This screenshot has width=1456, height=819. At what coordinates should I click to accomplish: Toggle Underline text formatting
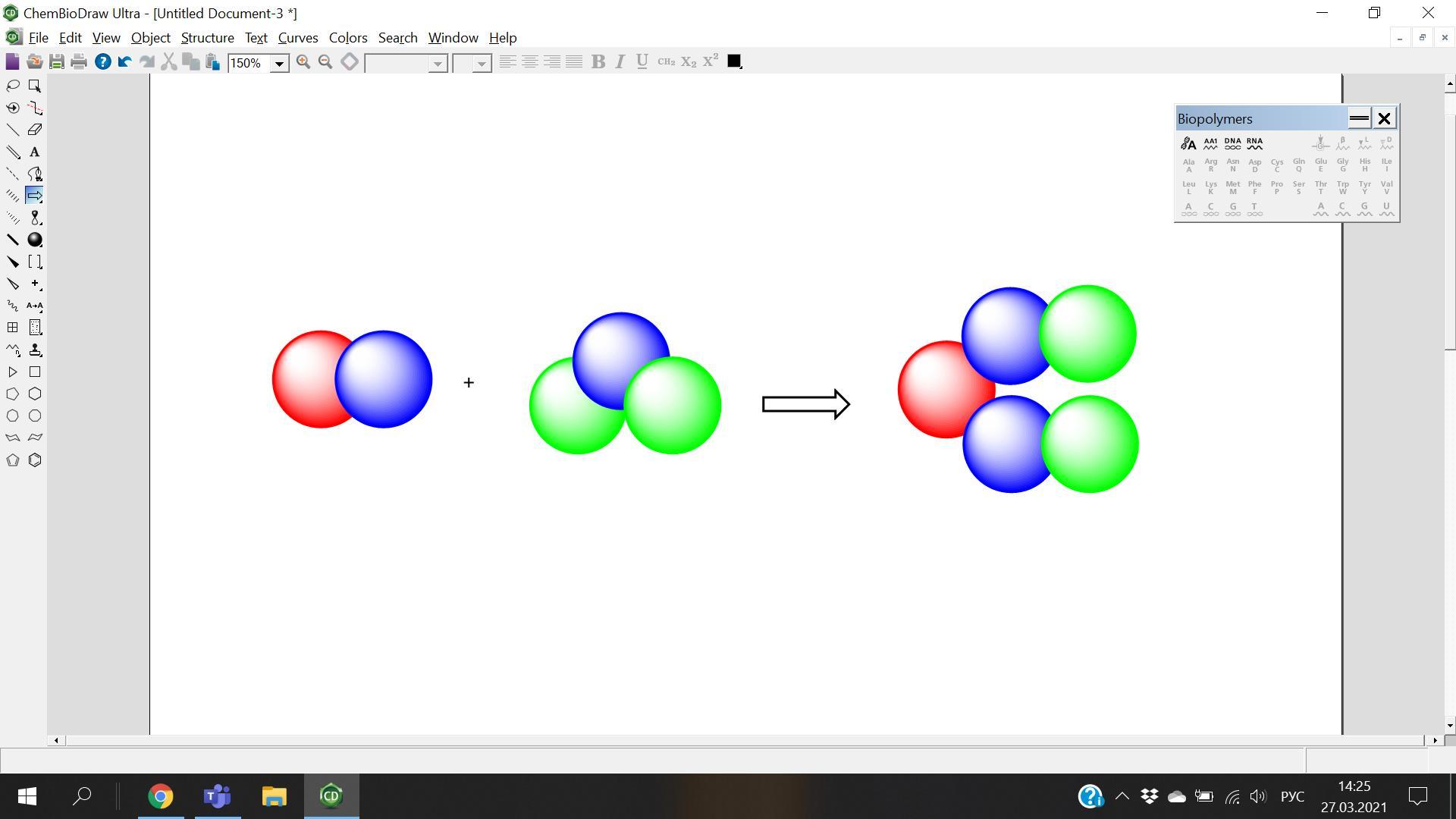(x=642, y=62)
